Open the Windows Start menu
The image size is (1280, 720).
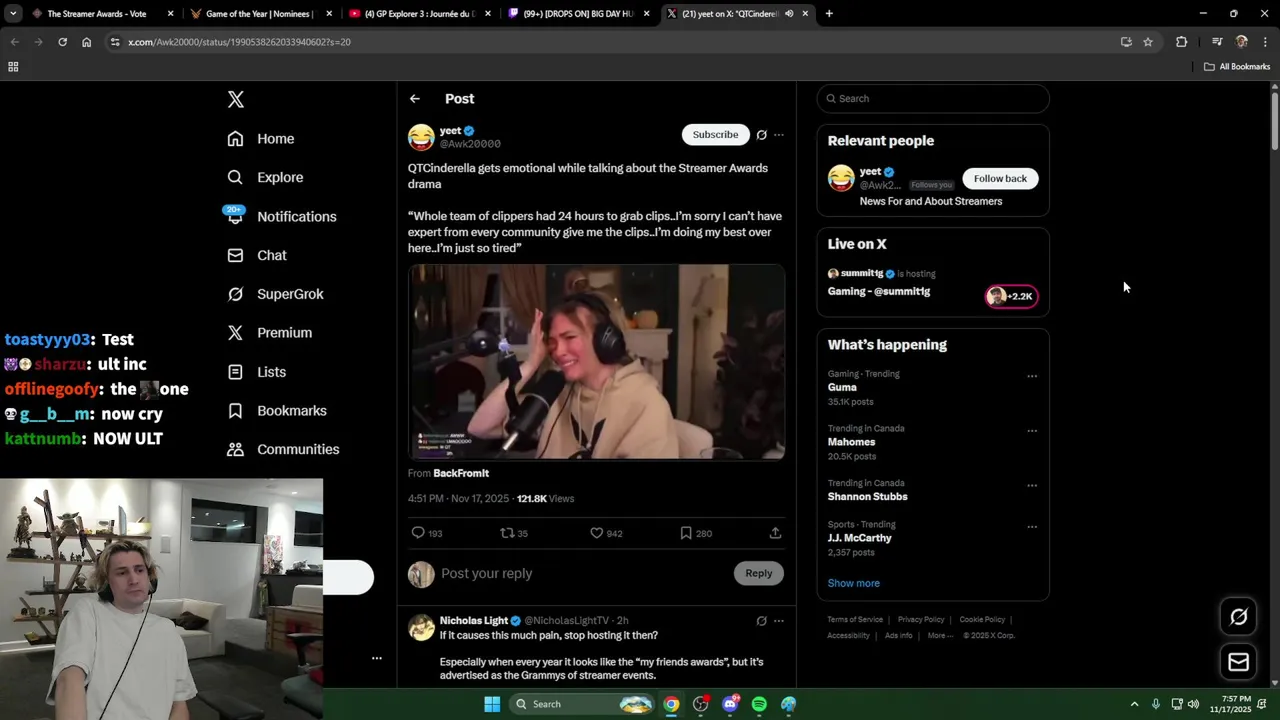[x=492, y=704]
